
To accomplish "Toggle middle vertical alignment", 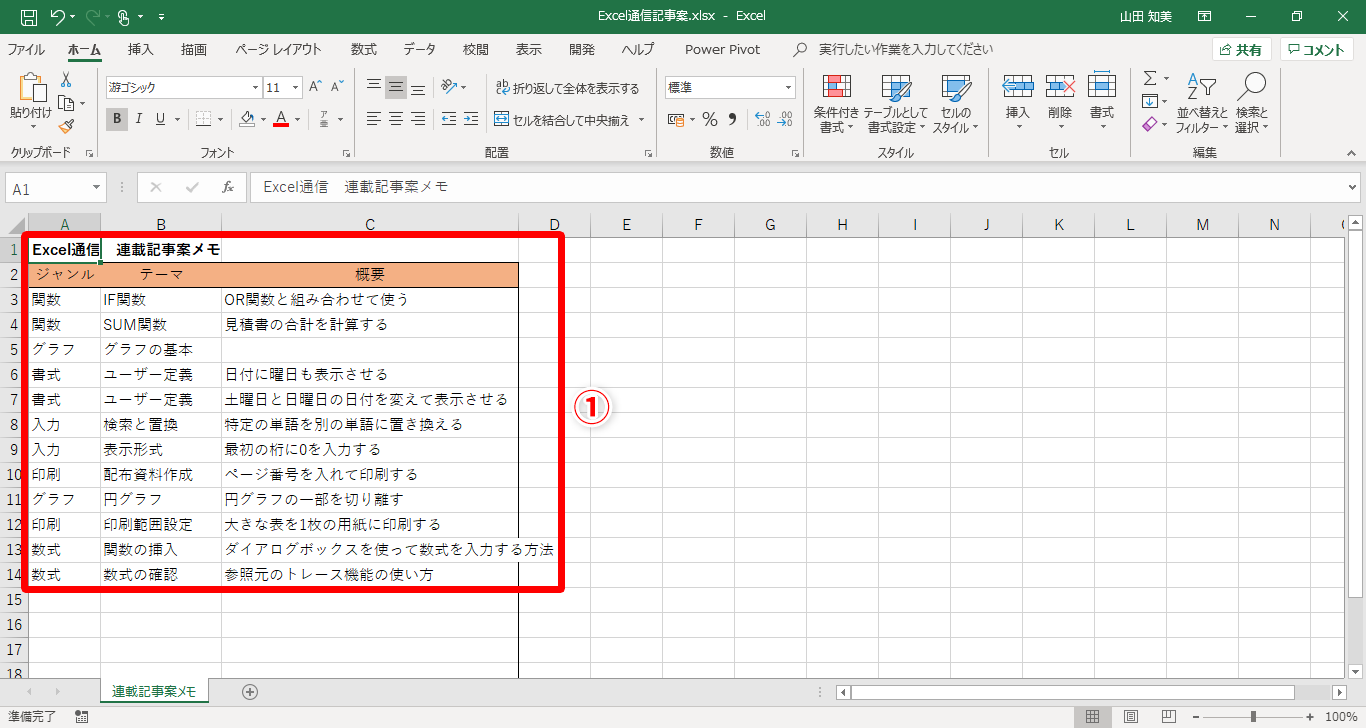I will pyautogui.click(x=396, y=87).
